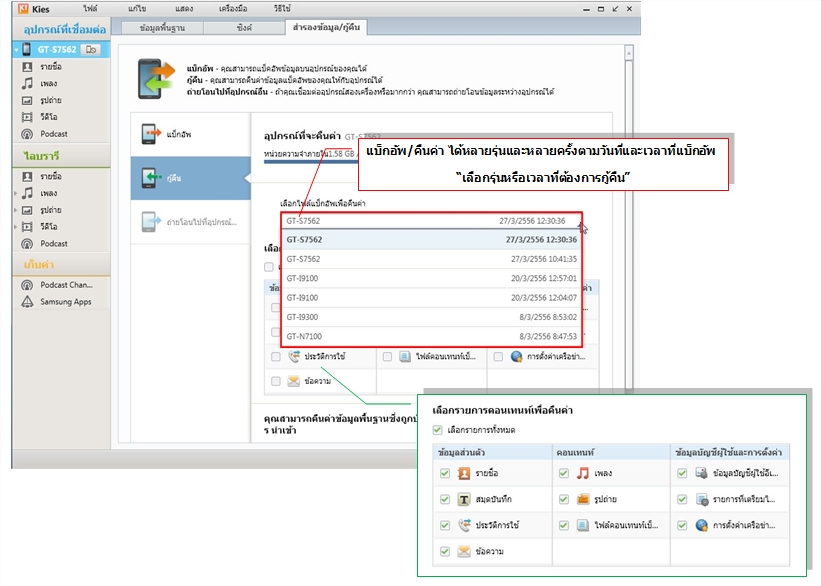
Task: Toggle 'เลือกรายการทั้งหมด' select all checkbox in popup
Action: [x=438, y=430]
